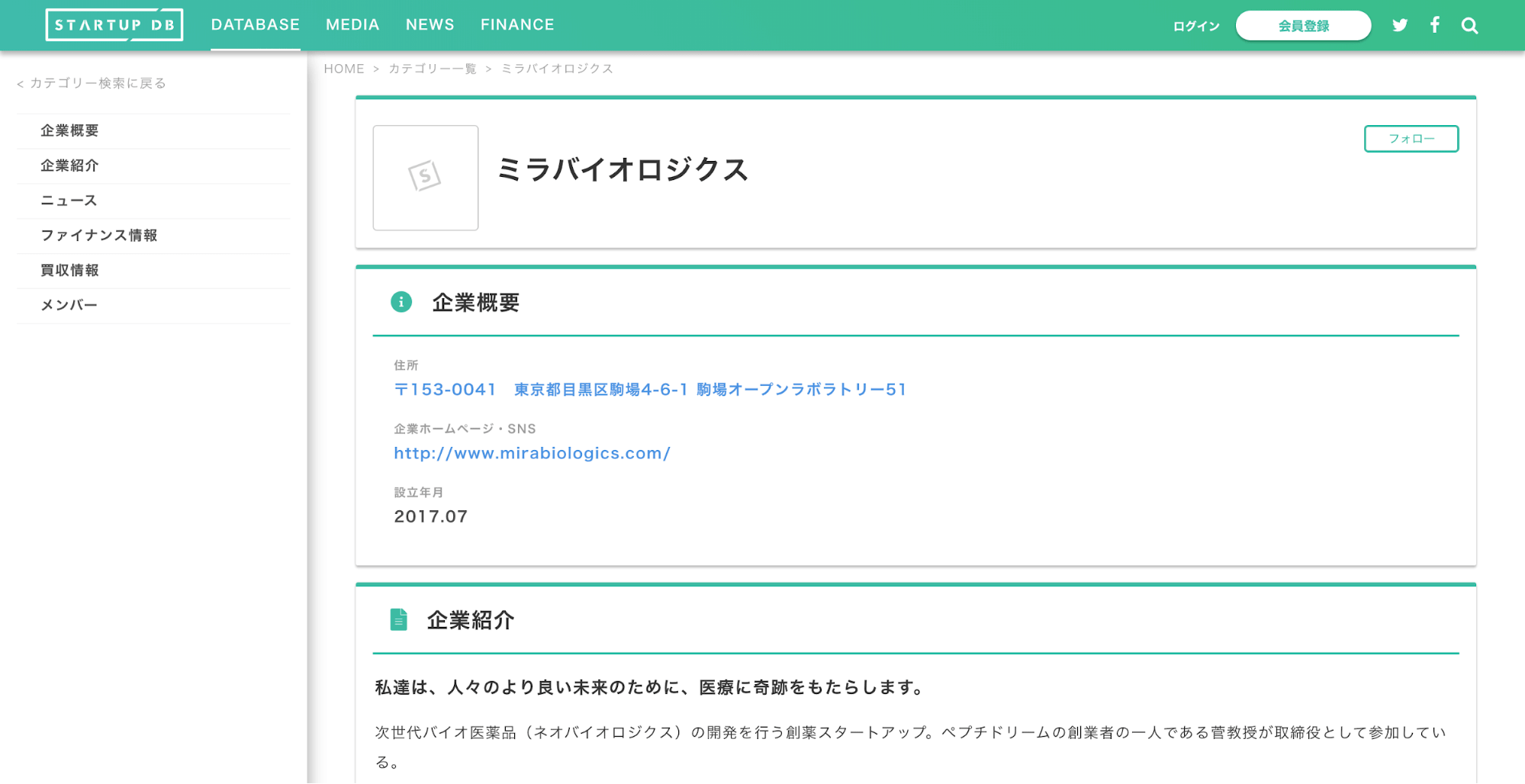Click the document icon beside 企業紹介 heading

click(398, 619)
